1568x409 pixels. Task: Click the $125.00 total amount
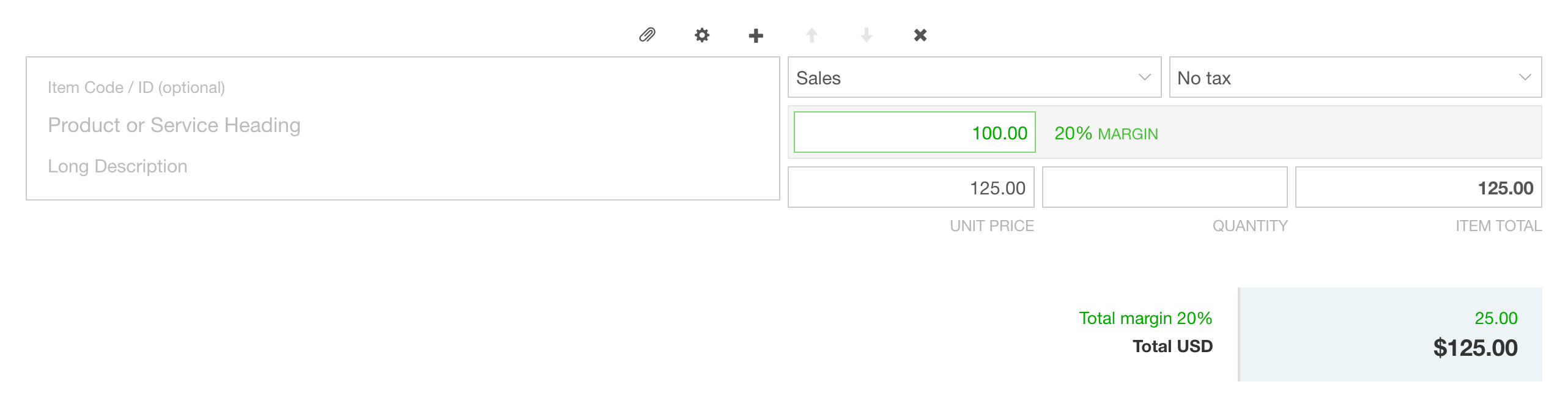(1476, 348)
